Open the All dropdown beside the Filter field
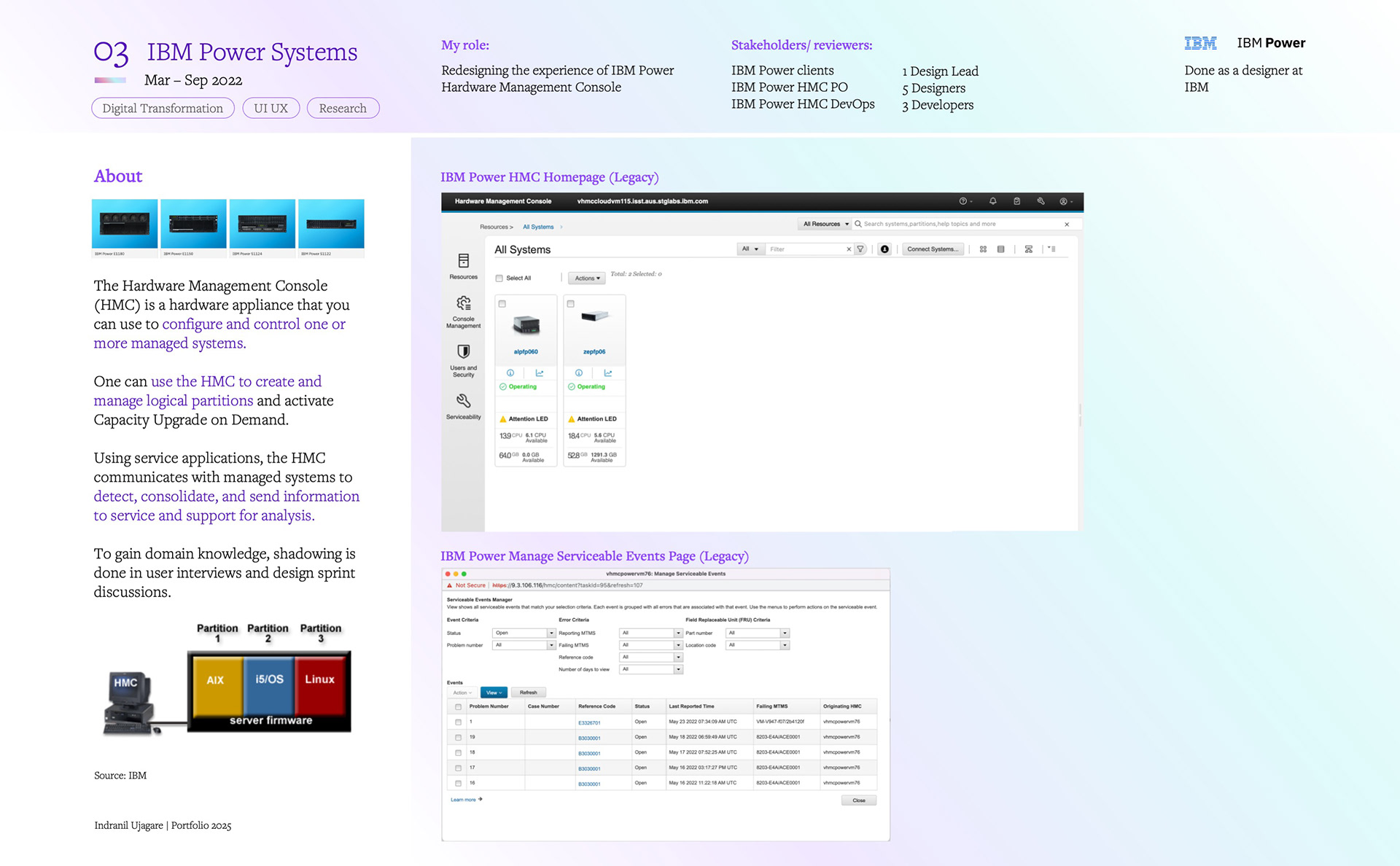The width and height of the screenshot is (1400, 866). click(750, 249)
